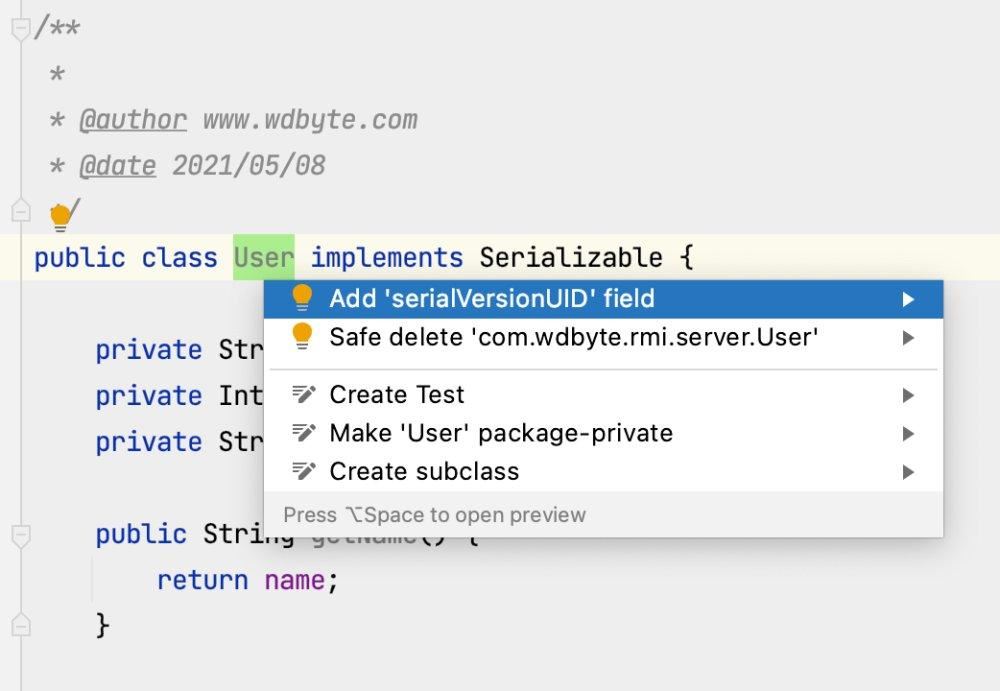The height and width of the screenshot is (691, 1000).
Task: Click the highlighted User class name
Action: click(x=264, y=258)
